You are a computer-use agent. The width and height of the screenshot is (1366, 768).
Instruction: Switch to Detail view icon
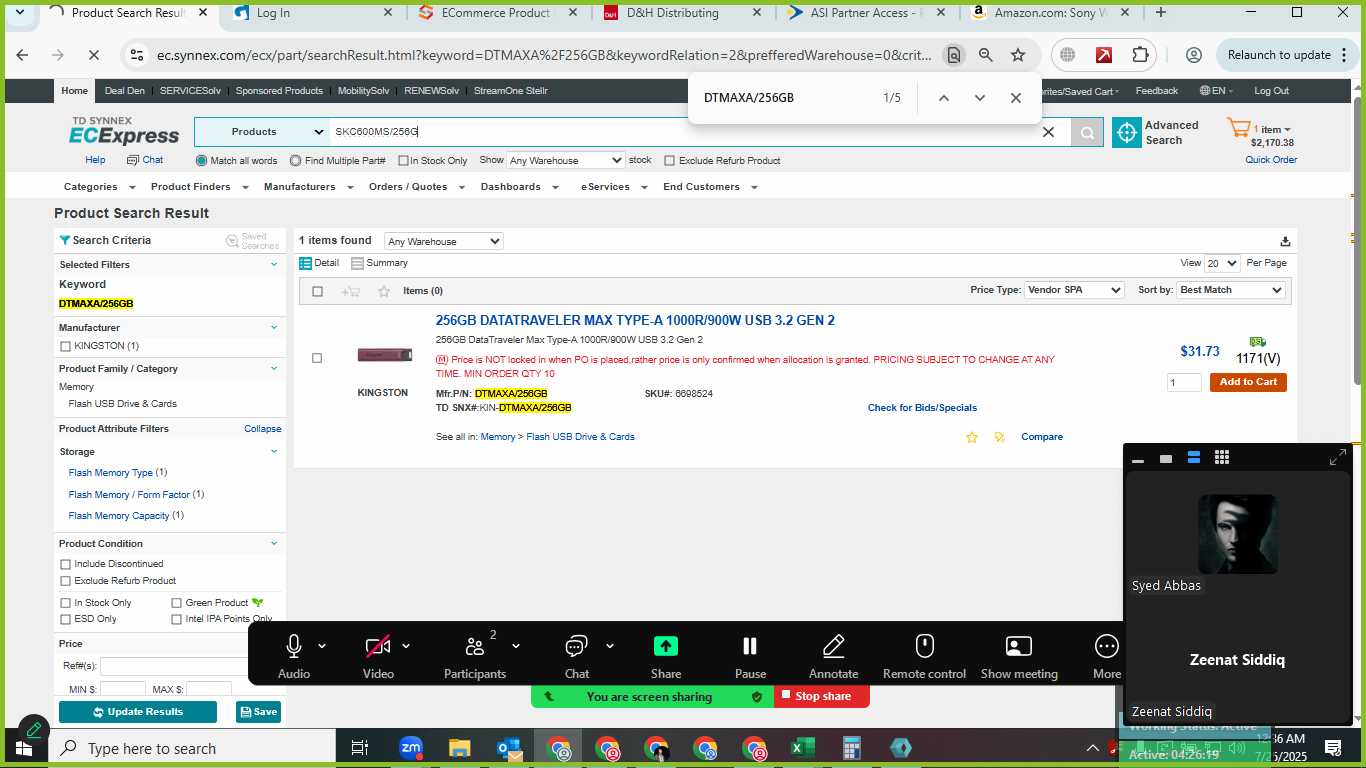pos(306,263)
